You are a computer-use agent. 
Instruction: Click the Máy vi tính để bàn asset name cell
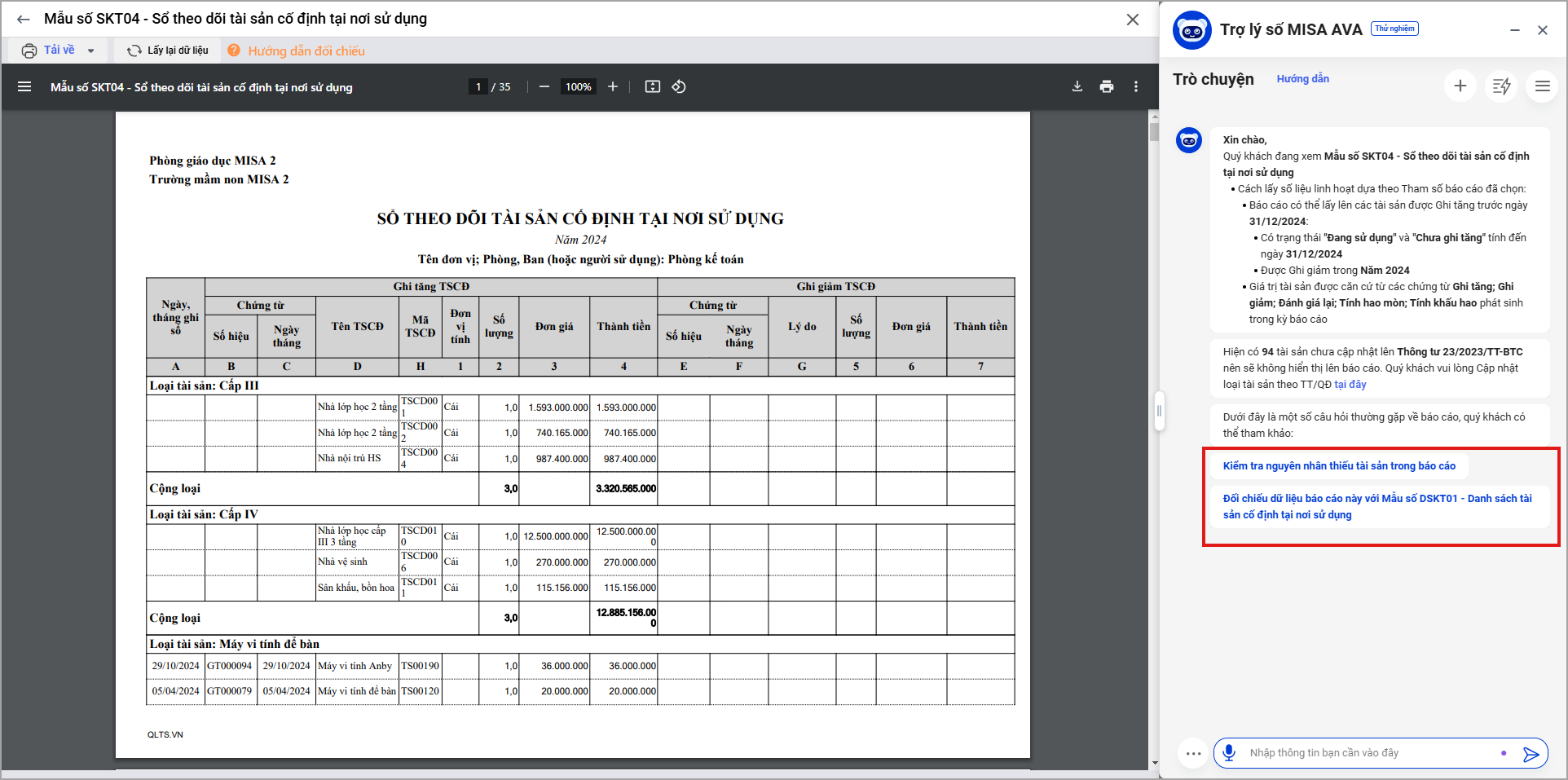(357, 692)
